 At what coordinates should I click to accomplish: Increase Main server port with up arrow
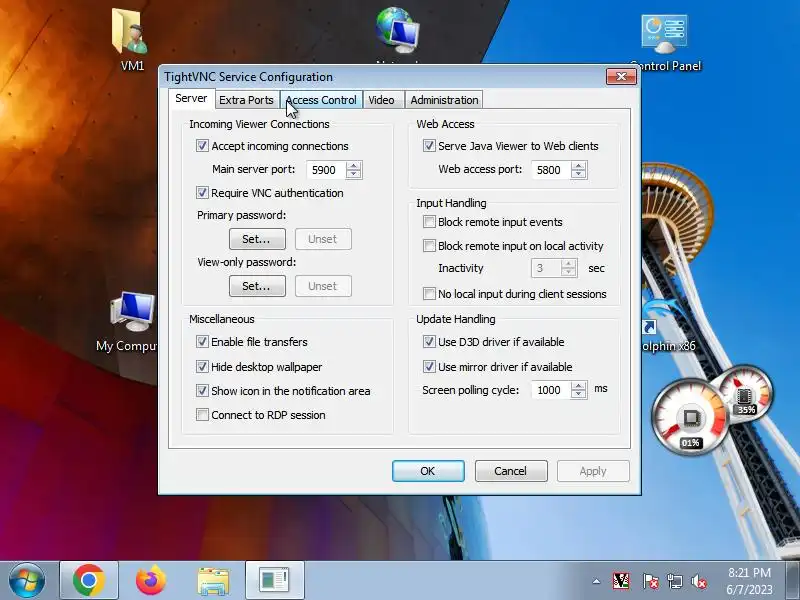tap(354, 166)
